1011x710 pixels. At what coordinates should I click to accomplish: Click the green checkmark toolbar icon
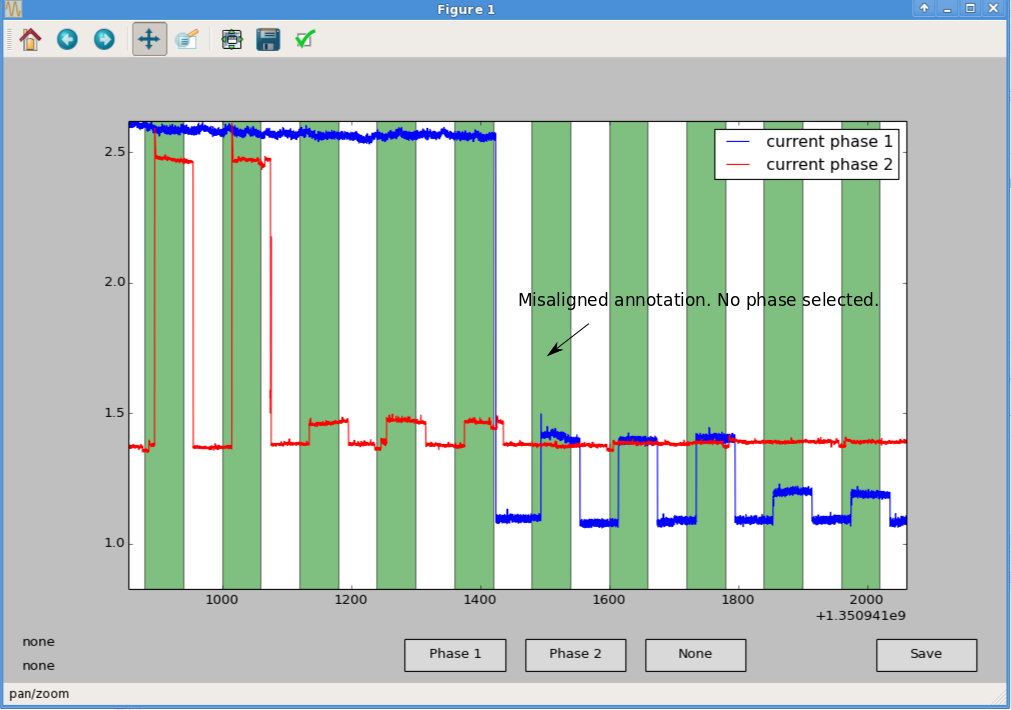coord(304,39)
